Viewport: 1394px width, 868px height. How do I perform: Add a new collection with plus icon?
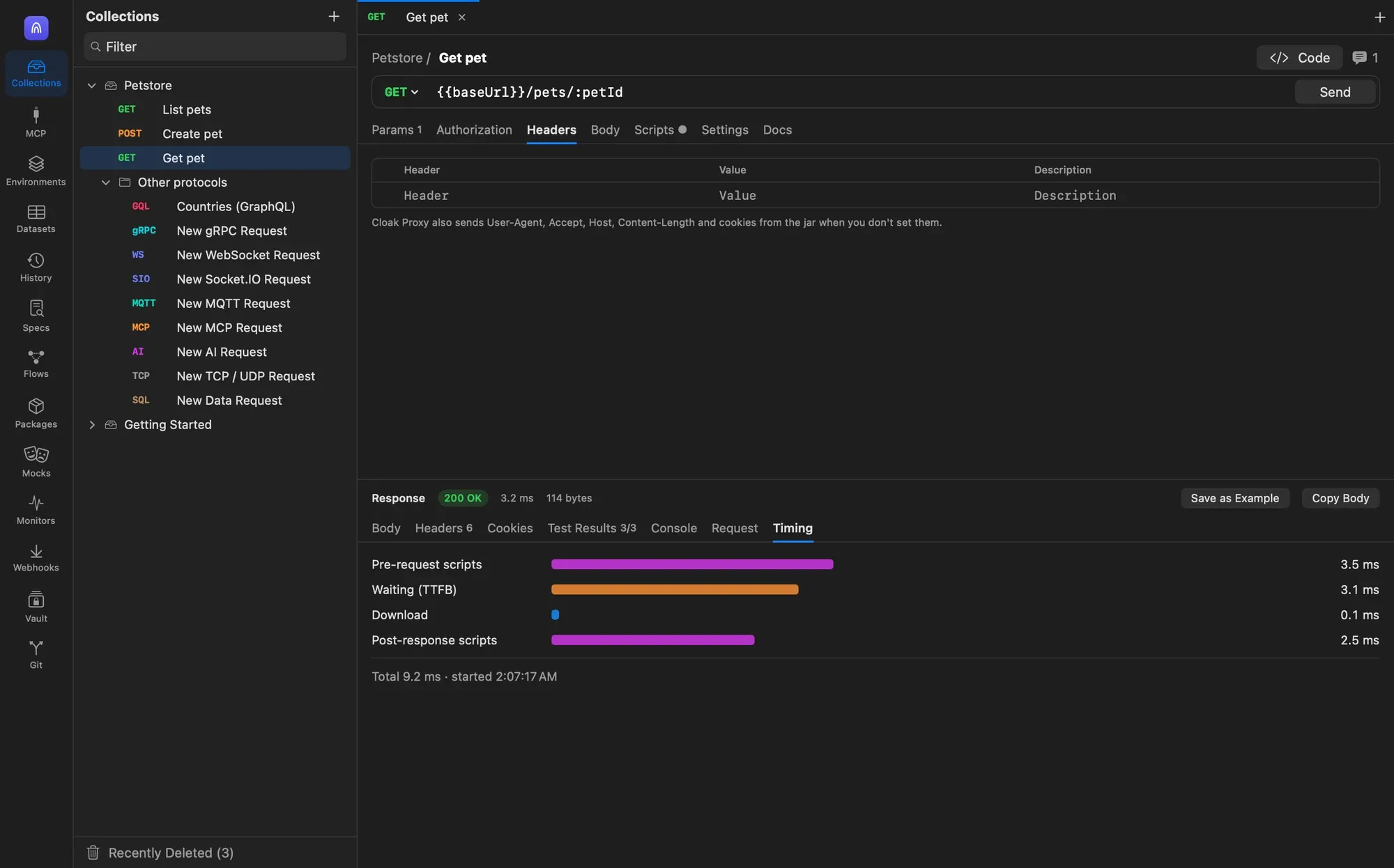(x=334, y=16)
